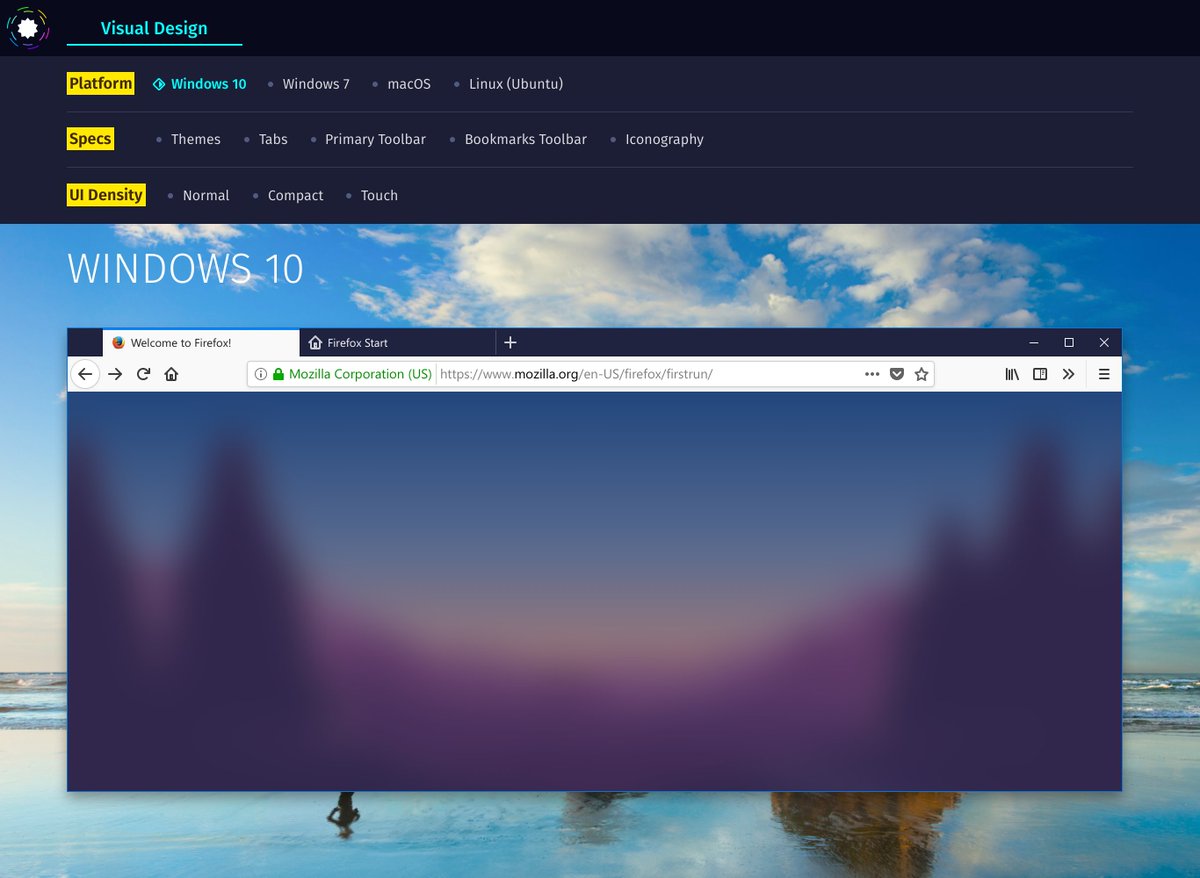The image size is (1200, 878).
Task: Open the Visual Design header tab
Action: [154, 28]
